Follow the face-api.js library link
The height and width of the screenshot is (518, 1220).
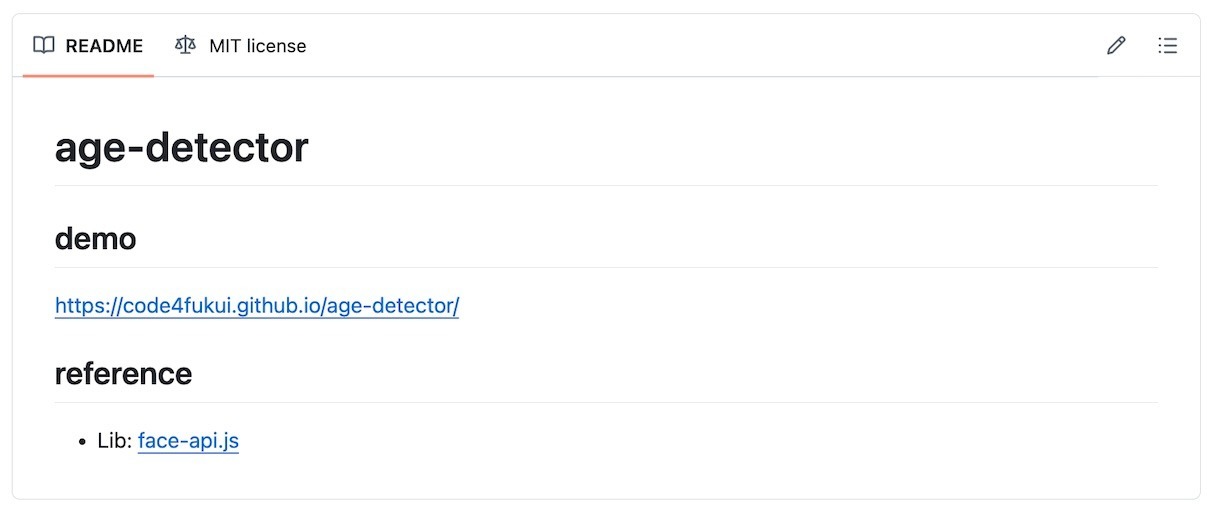(188, 440)
